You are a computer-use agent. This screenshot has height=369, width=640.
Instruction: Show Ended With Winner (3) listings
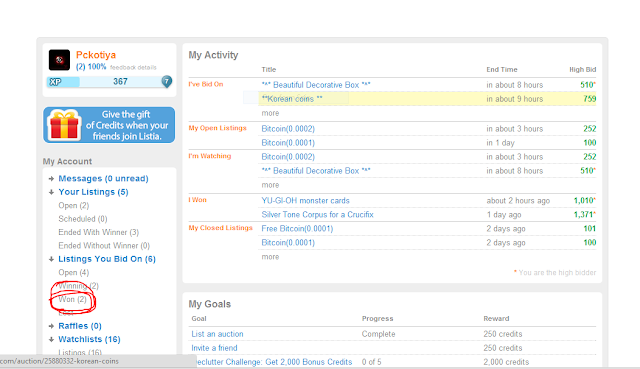99,232
